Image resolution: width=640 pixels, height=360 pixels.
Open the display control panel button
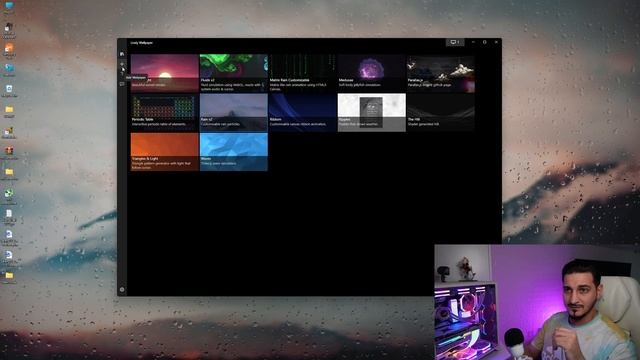(455, 42)
